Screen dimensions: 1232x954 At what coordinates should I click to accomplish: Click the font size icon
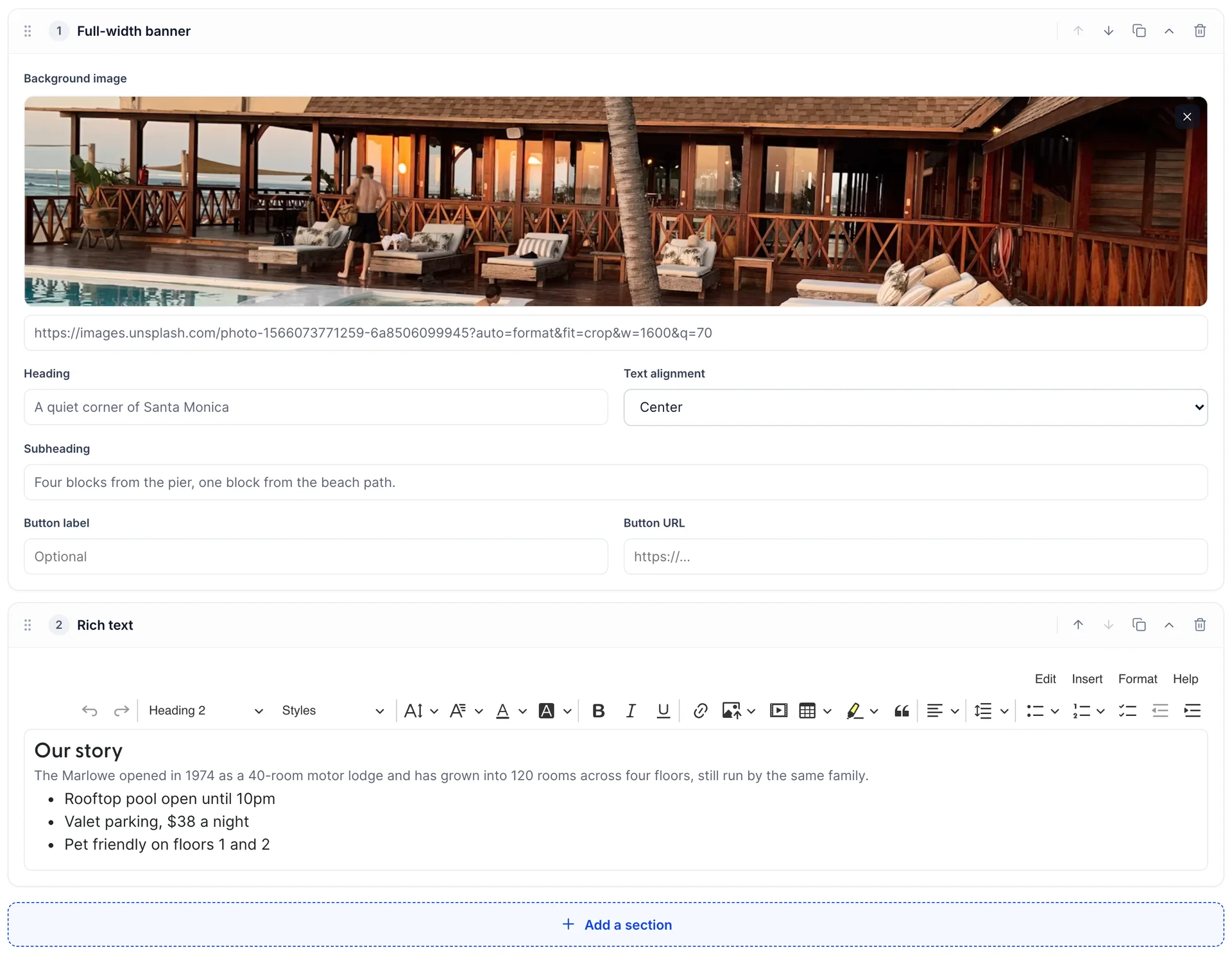point(414,710)
